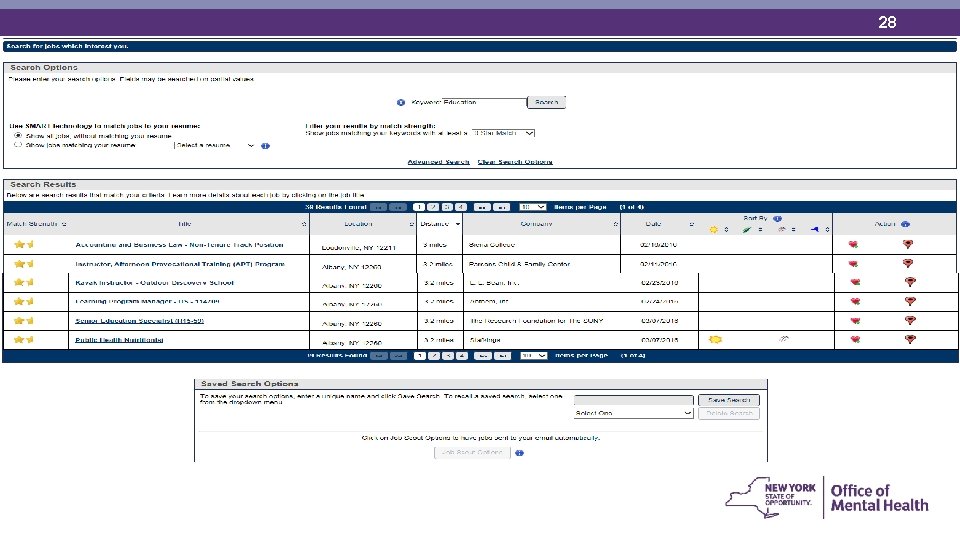Open the Select a resume dropdown
The image size is (960, 540).
click(215, 146)
